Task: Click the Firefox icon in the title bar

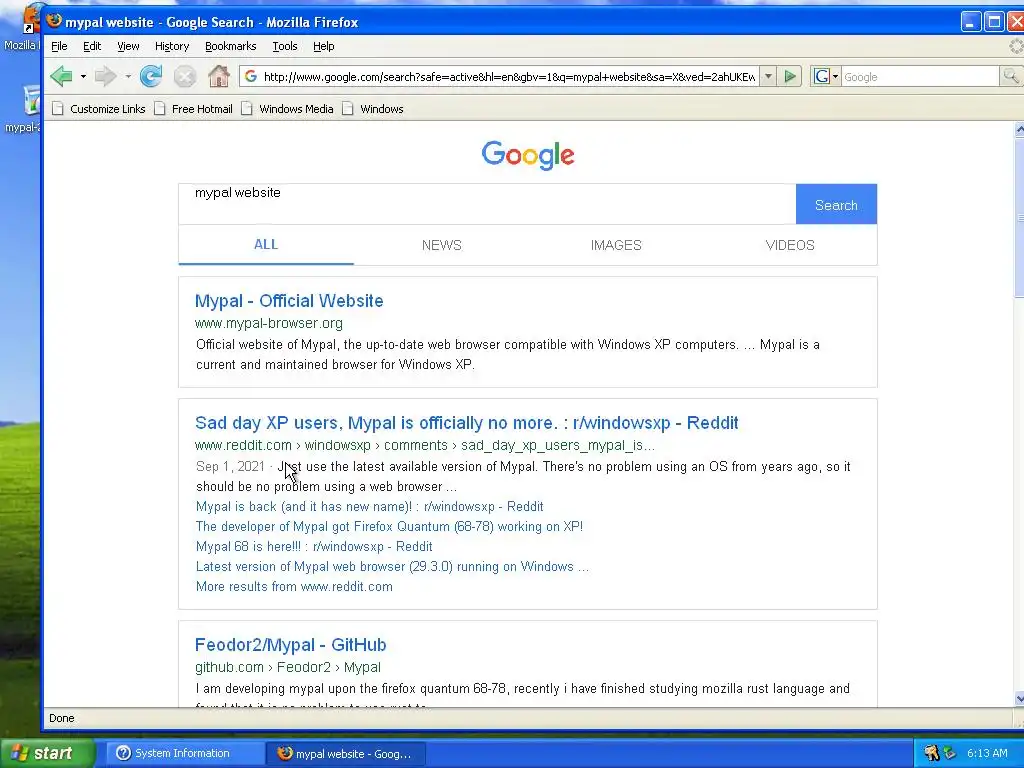Action: click(x=54, y=22)
